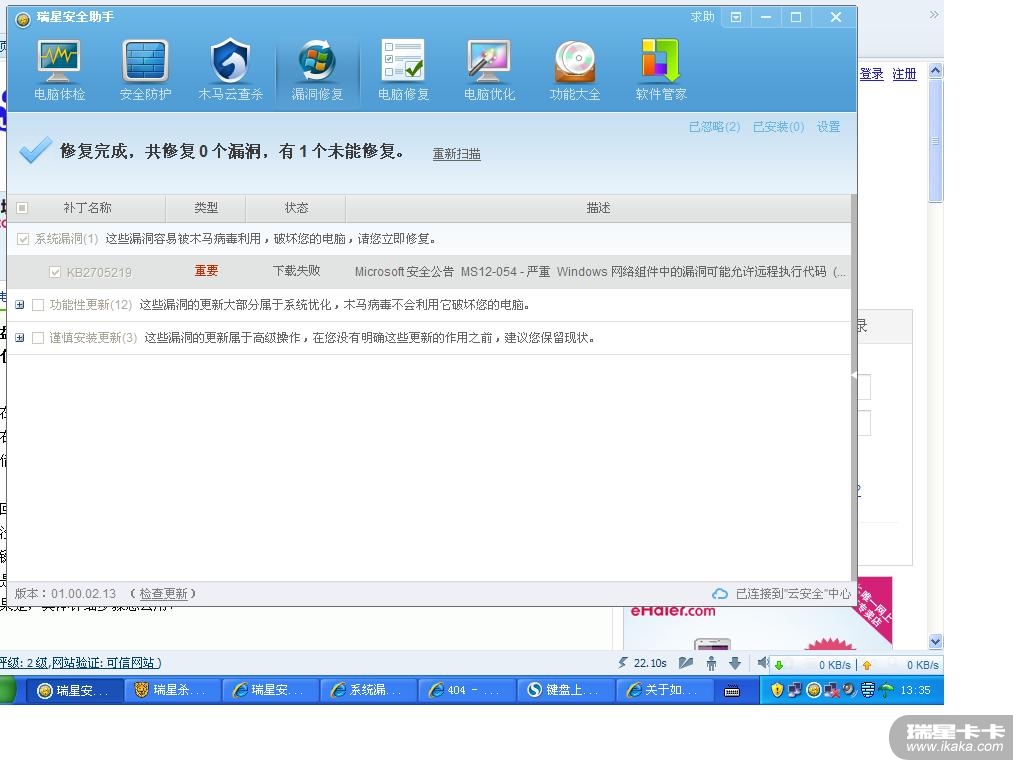Screen dimensions: 1024x768
Task: Click 注册 link in browser window
Action: (904, 74)
